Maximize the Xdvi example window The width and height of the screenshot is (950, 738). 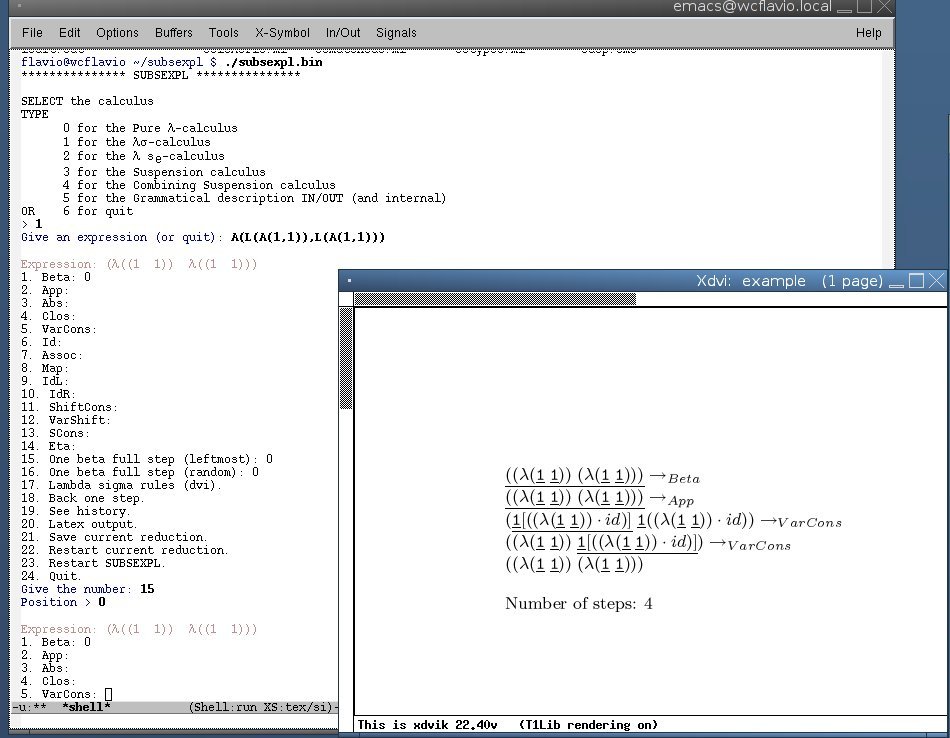[x=914, y=281]
